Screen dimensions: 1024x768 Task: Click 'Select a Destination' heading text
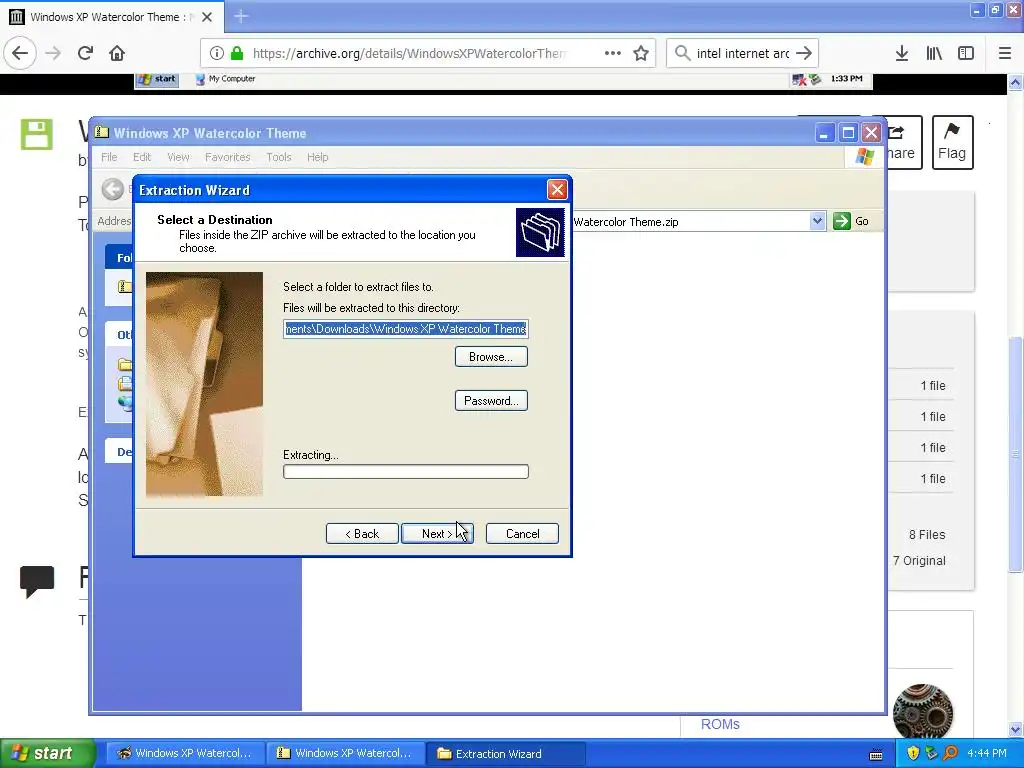tap(215, 219)
